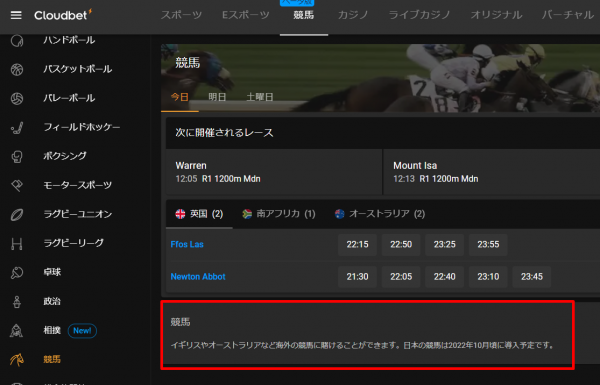This screenshot has height=385, width=600.
Task: Open モータースポーツ sidebar label
Action: coord(78,185)
